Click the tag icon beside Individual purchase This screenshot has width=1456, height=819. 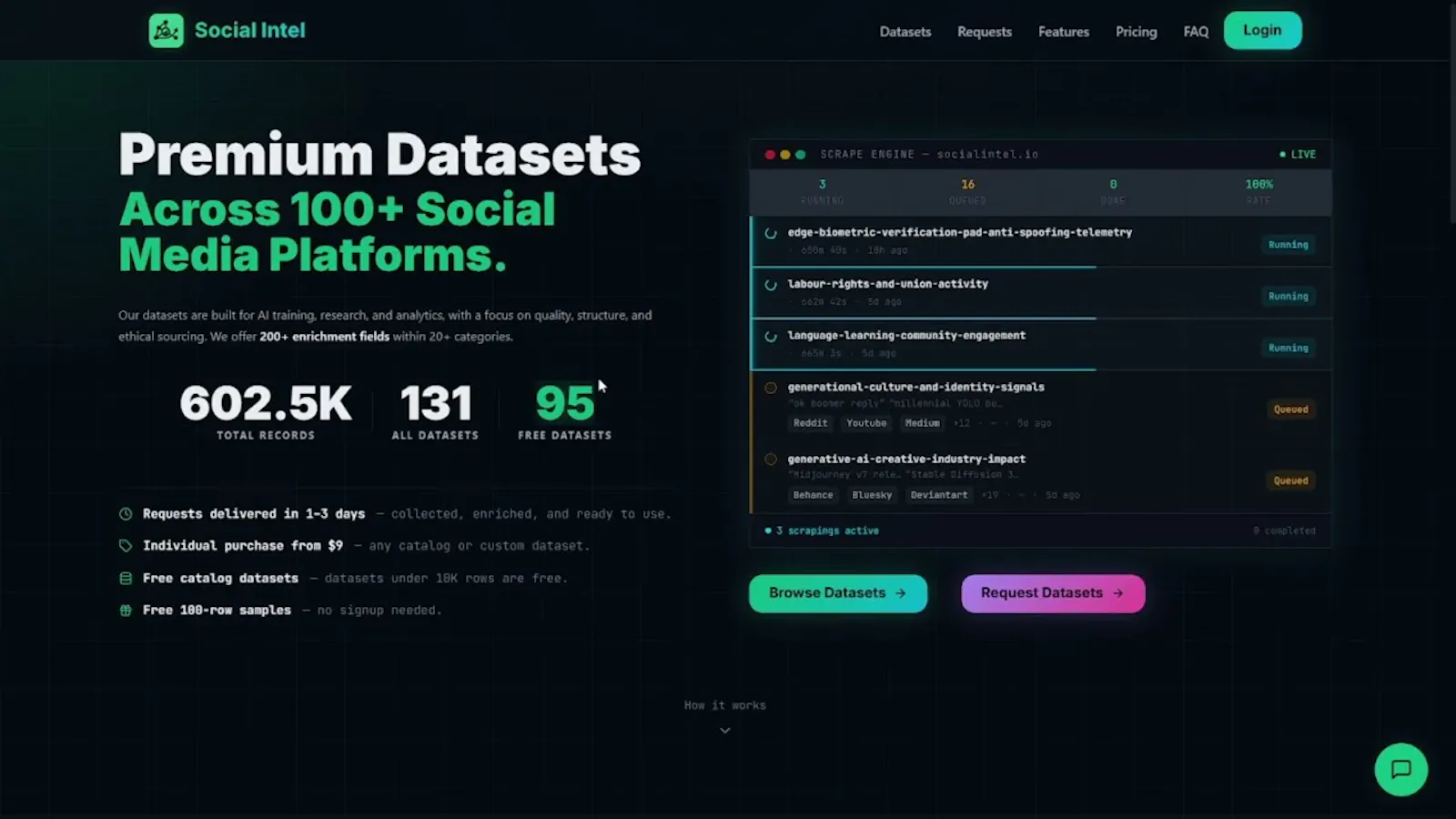point(126,546)
